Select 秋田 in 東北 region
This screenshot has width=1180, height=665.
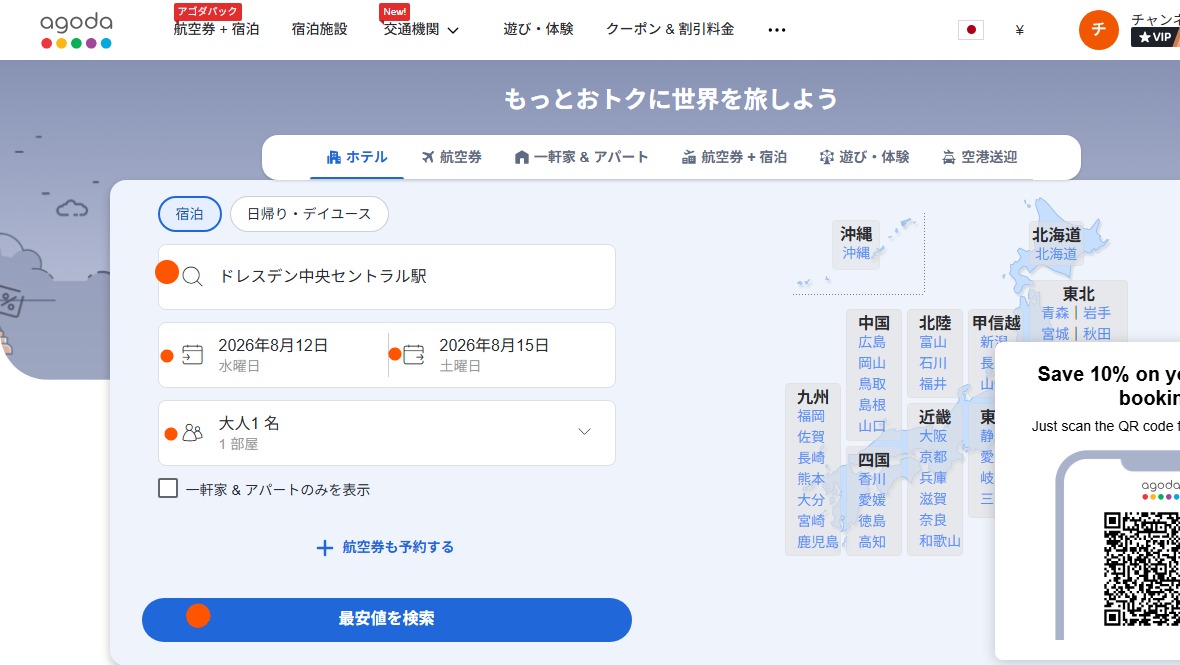1097,333
